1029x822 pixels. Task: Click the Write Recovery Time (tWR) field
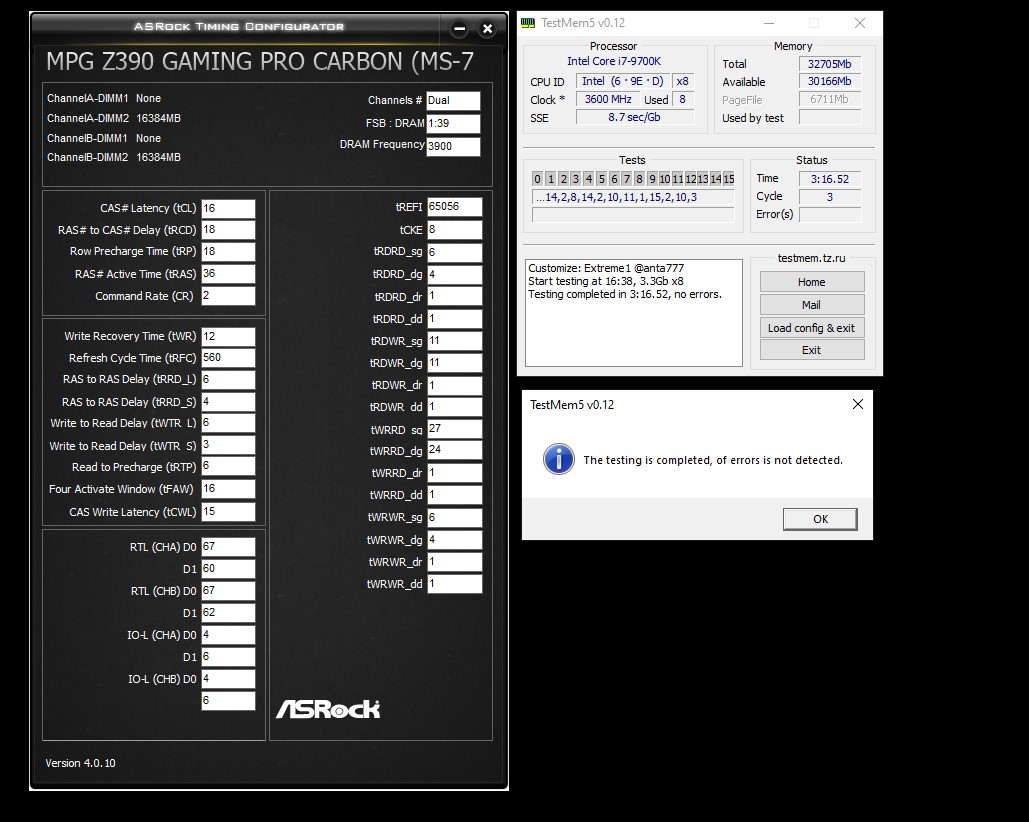pyautogui.click(x=228, y=337)
